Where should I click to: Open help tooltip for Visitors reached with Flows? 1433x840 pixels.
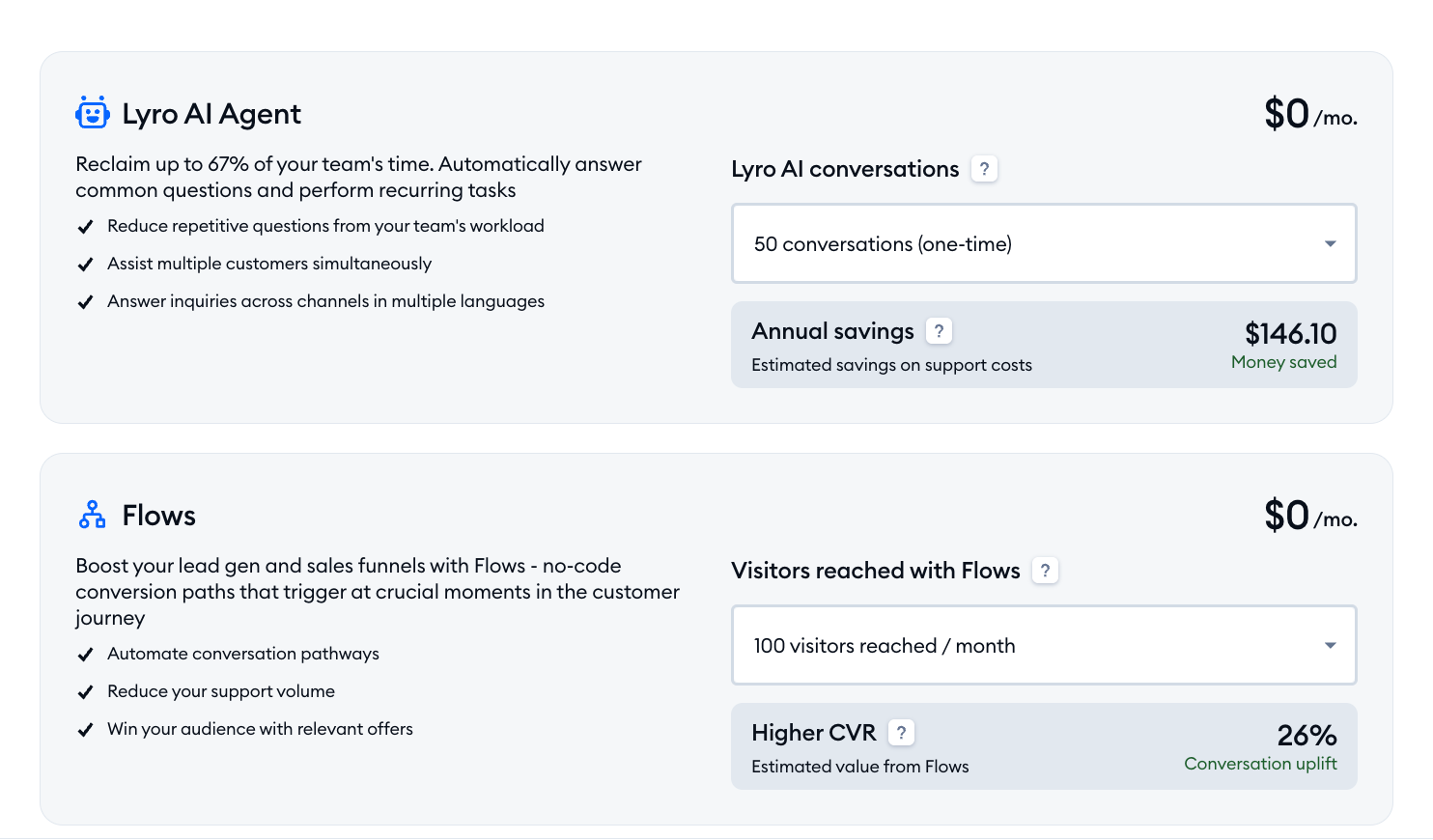(1045, 571)
